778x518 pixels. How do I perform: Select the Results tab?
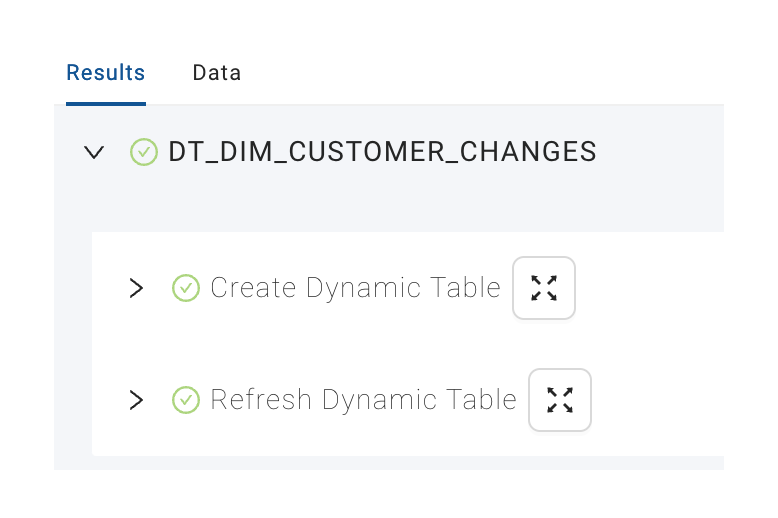pyautogui.click(x=106, y=73)
